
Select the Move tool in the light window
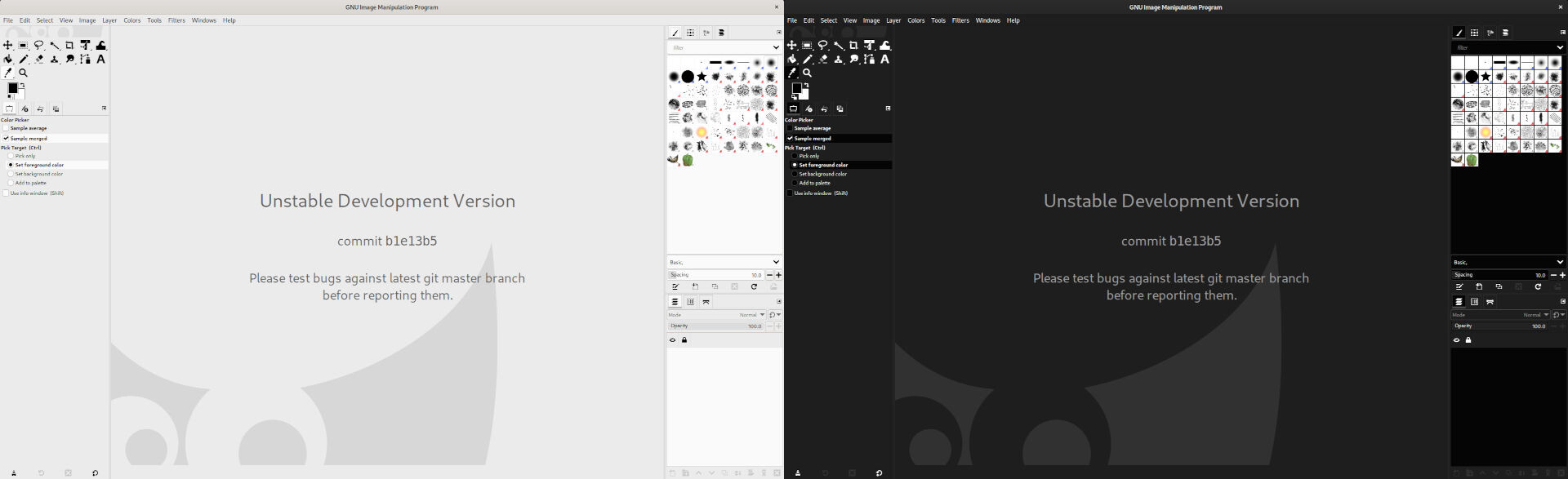click(x=8, y=46)
